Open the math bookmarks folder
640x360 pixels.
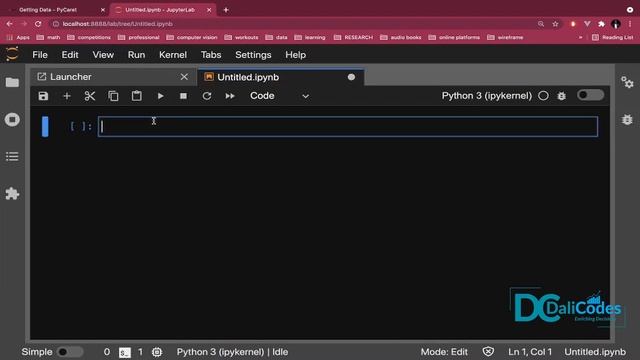(49, 37)
